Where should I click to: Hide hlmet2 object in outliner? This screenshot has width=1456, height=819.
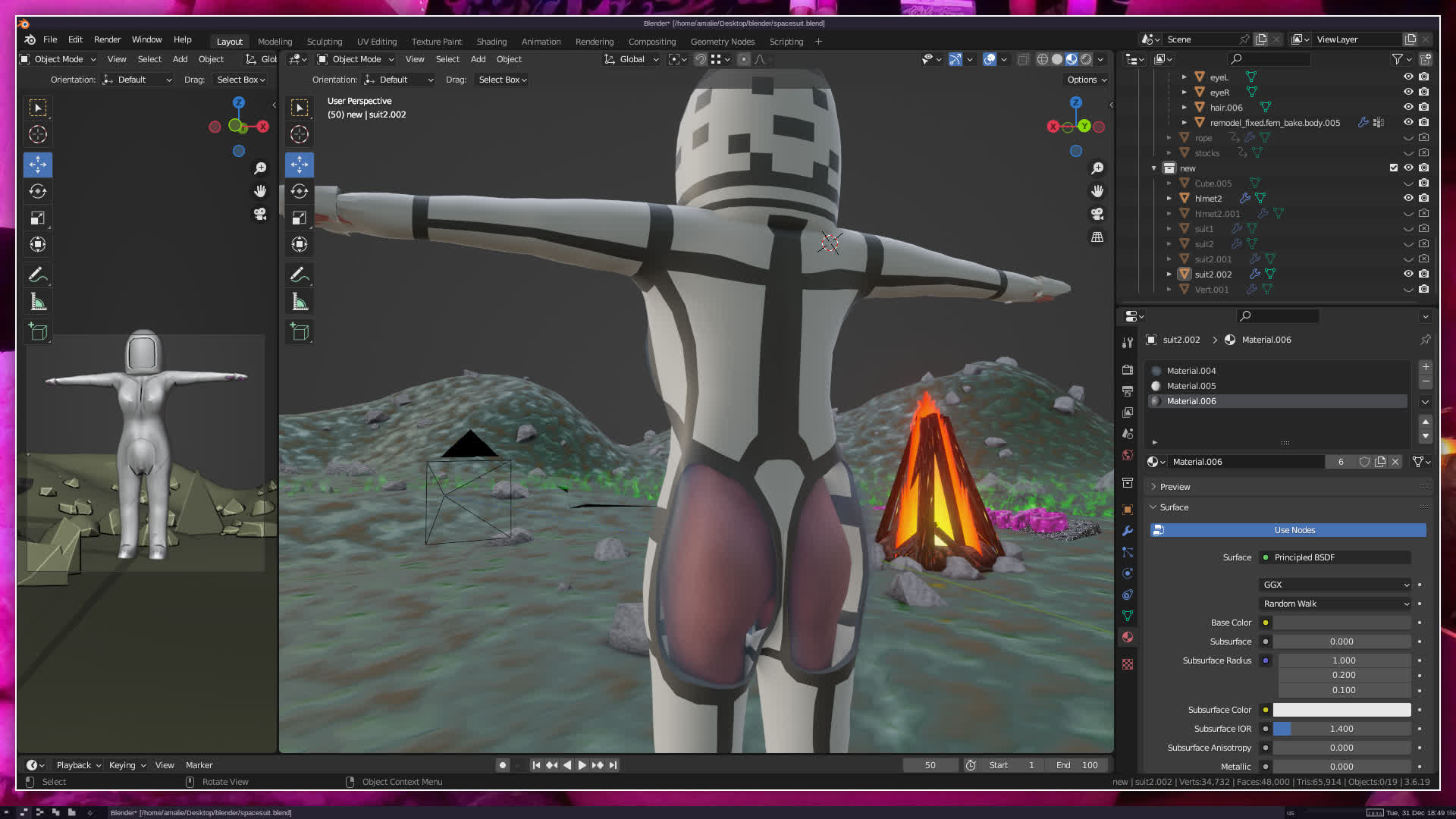tap(1407, 198)
